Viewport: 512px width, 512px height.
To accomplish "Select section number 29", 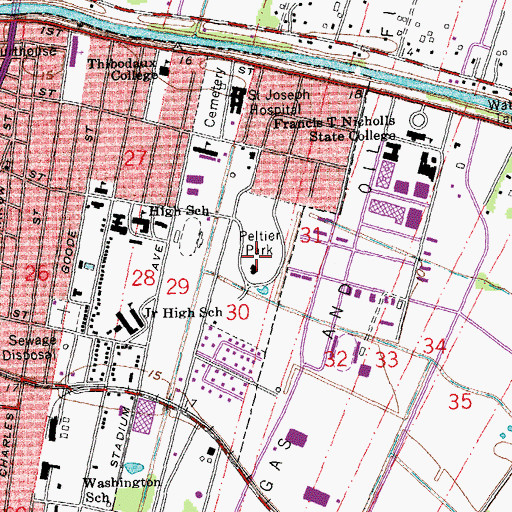I will pyautogui.click(x=178, y=286).
